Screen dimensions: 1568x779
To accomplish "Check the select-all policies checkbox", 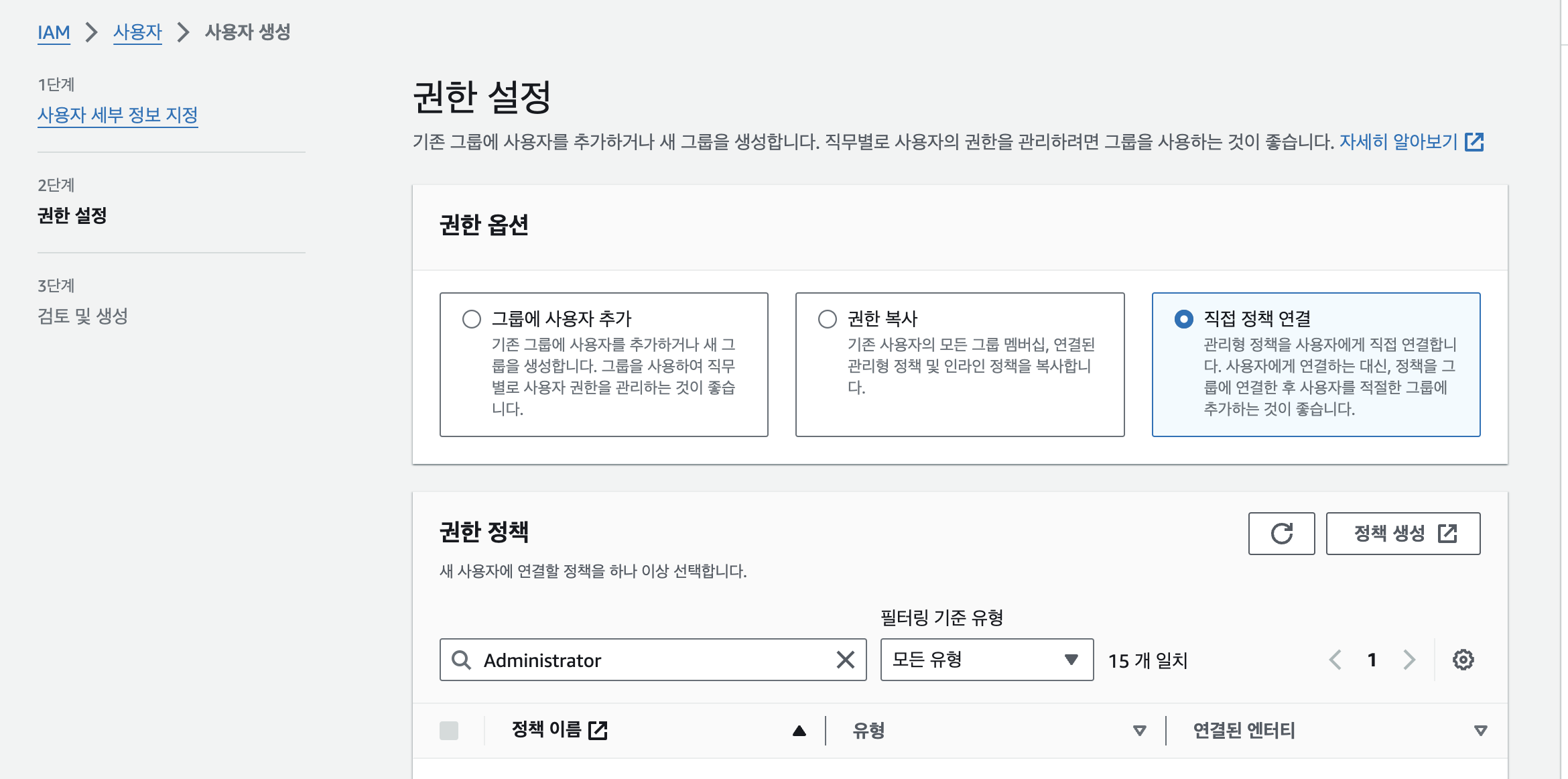I will click(x=449, y=730).
